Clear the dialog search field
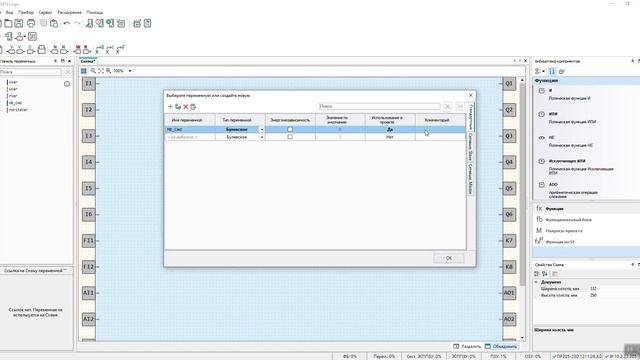 tap(447, 106)
